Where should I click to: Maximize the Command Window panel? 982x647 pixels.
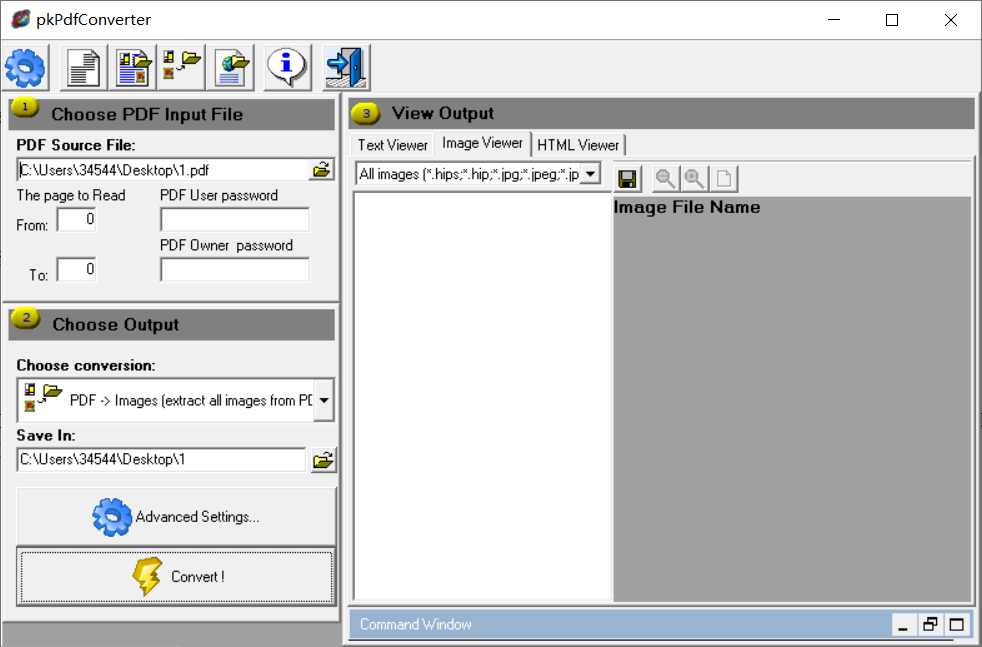click(x=956, y=624)
